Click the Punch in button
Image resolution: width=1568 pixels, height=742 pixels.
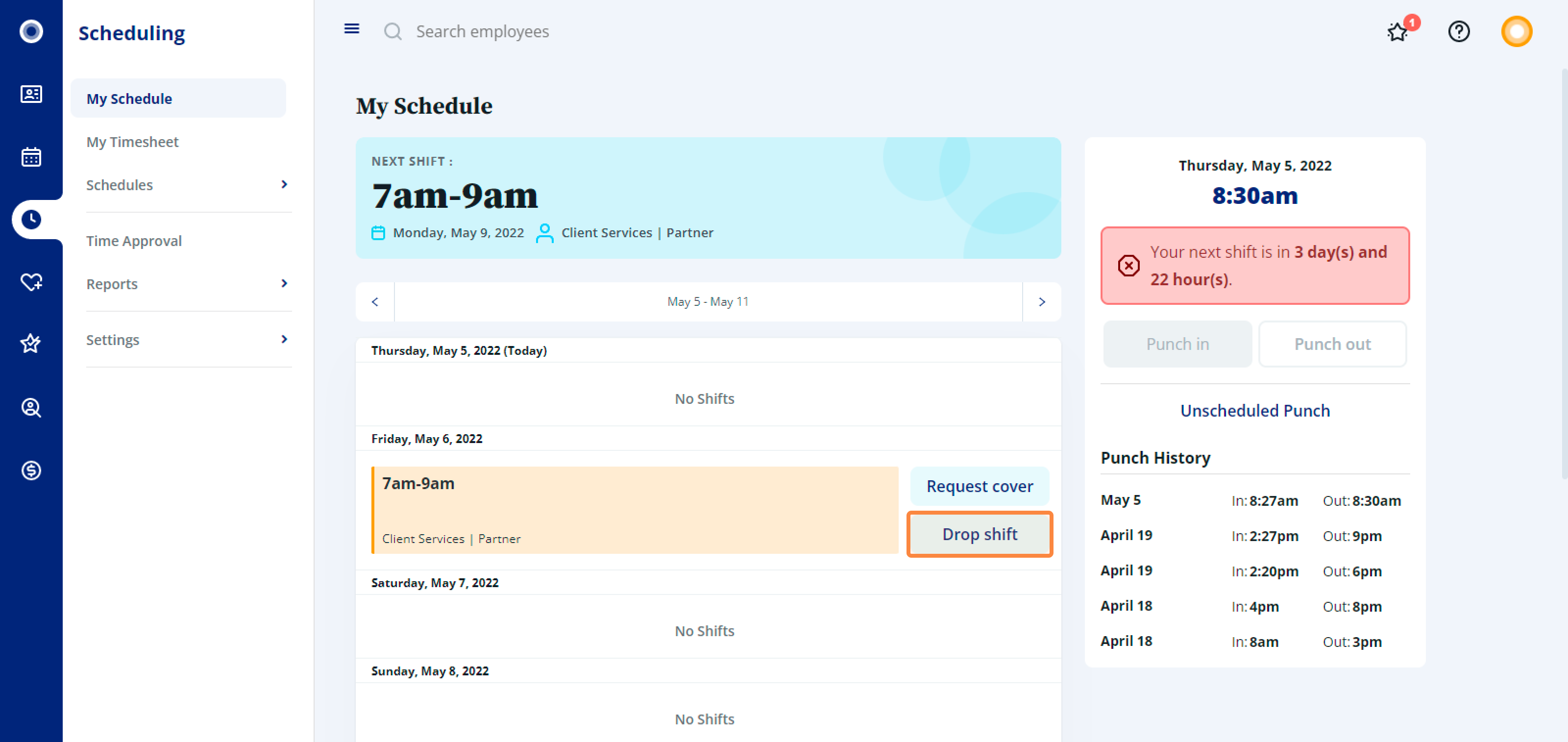tap(1177, 344)
